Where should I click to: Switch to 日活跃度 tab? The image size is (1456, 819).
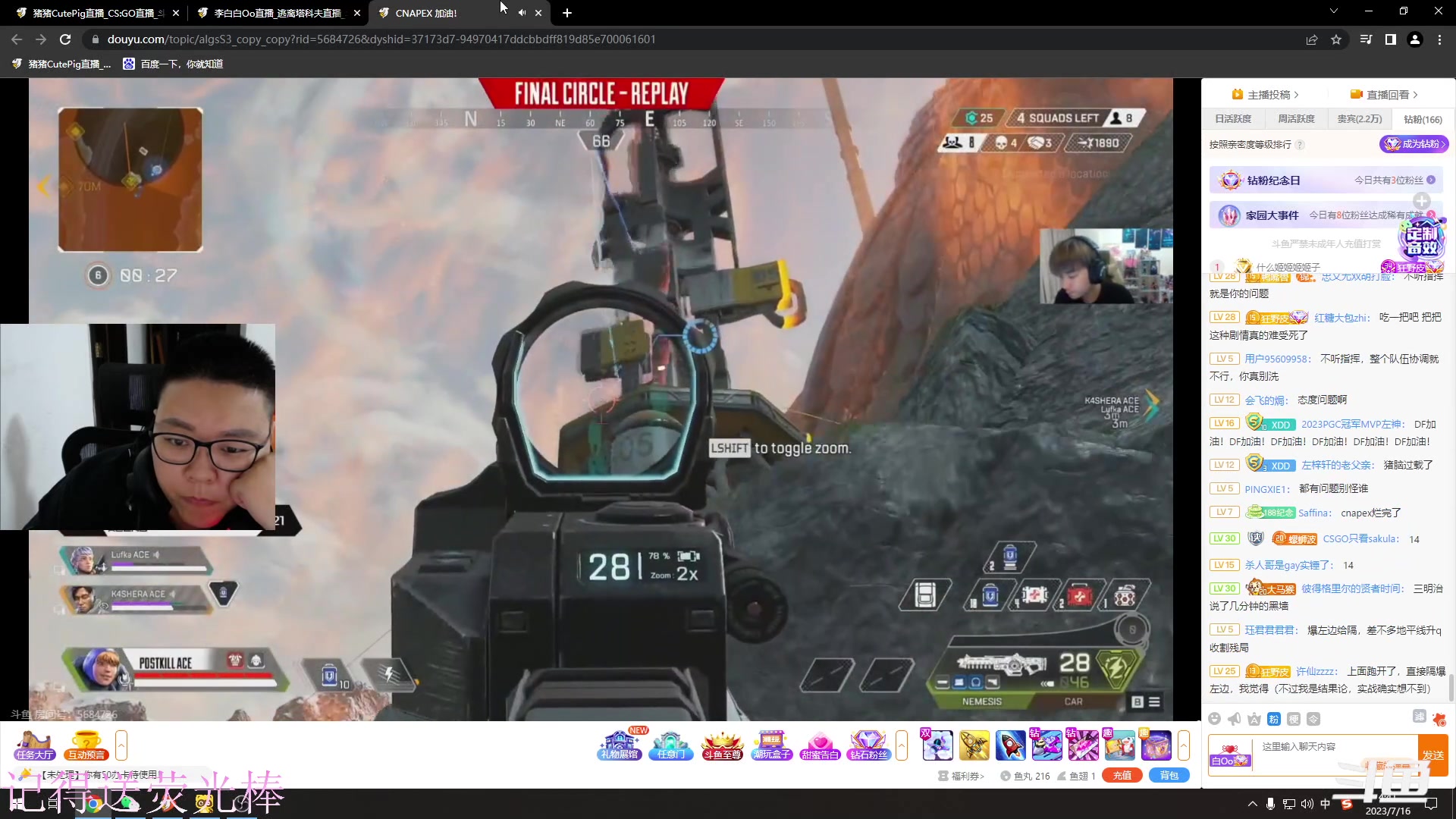[1233, 119]
